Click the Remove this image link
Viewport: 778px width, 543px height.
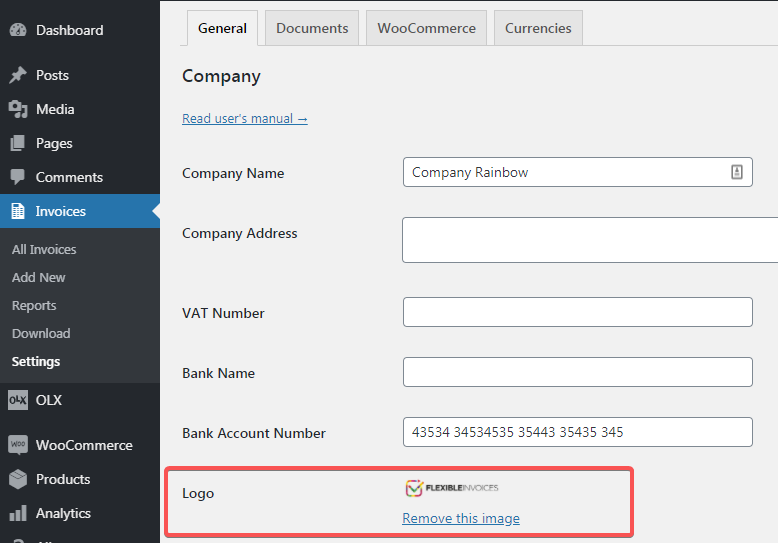tap(461, 518)
